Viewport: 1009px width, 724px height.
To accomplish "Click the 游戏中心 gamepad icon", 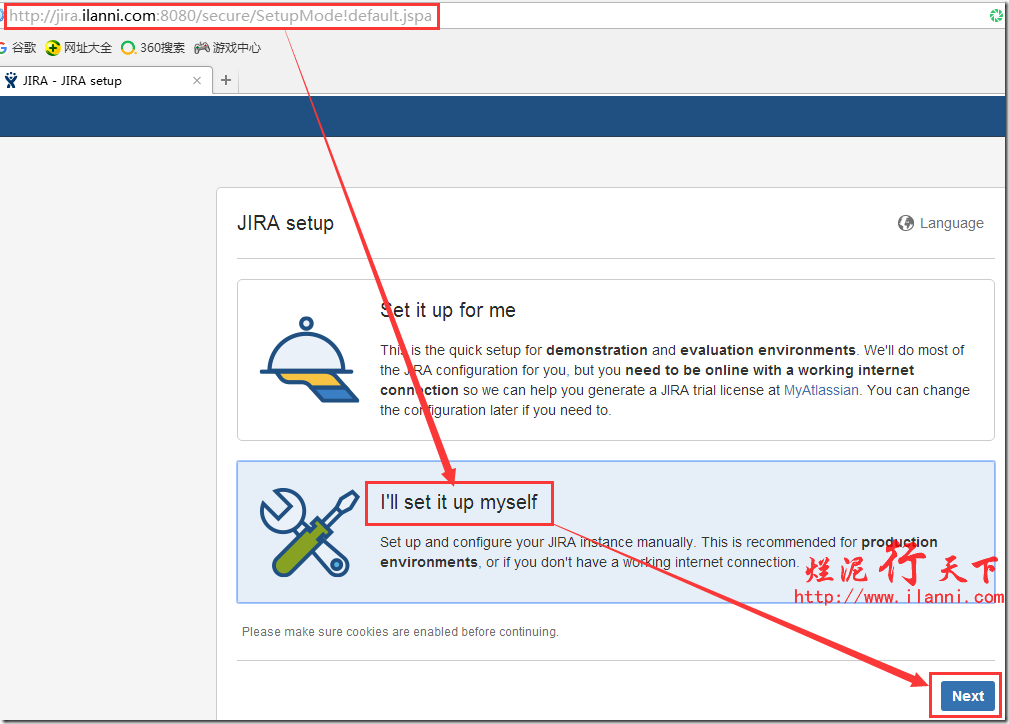I will coord(202,48).
